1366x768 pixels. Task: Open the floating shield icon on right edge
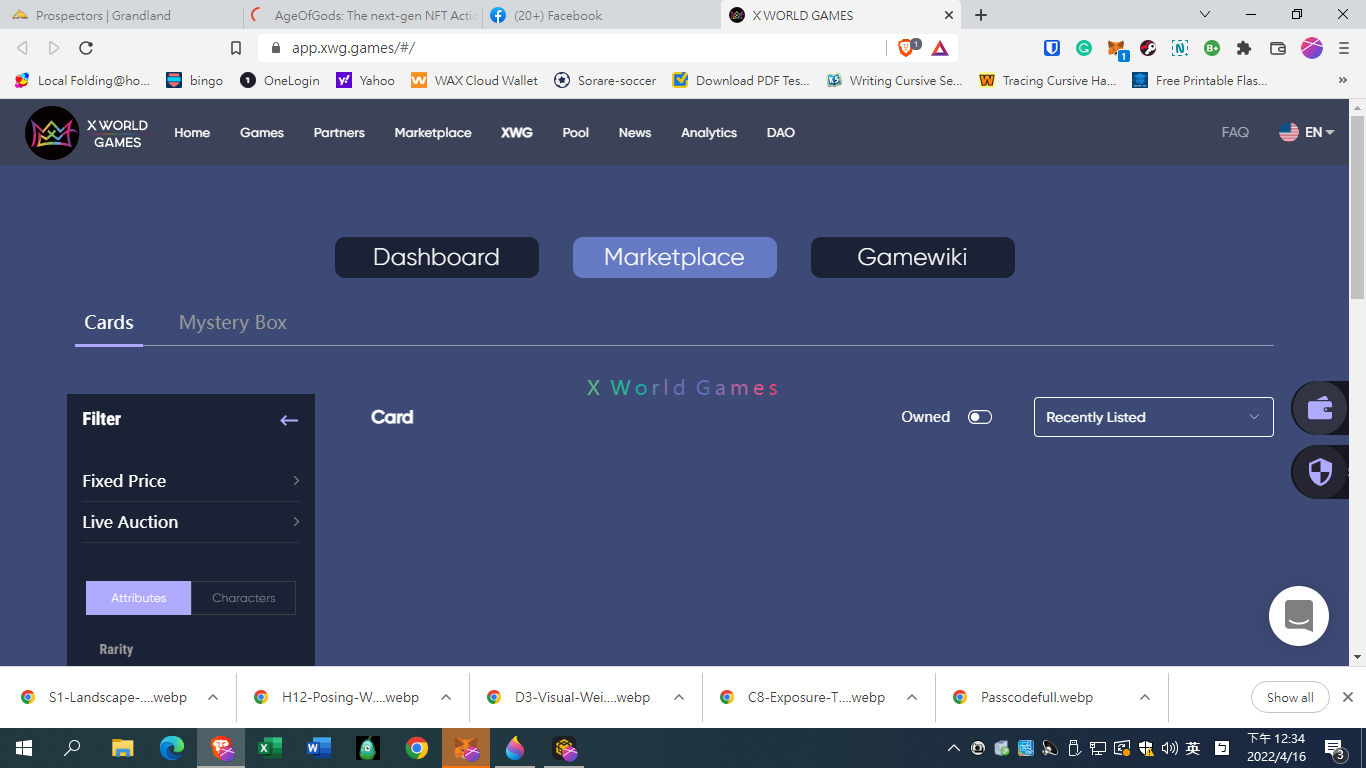(x=1320, y=472)
